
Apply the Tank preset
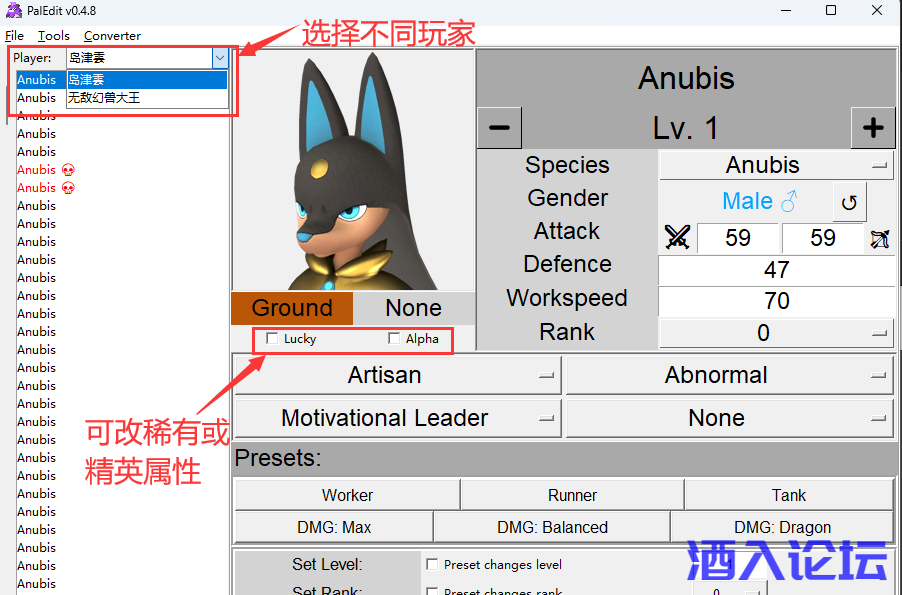pos(789,495)
